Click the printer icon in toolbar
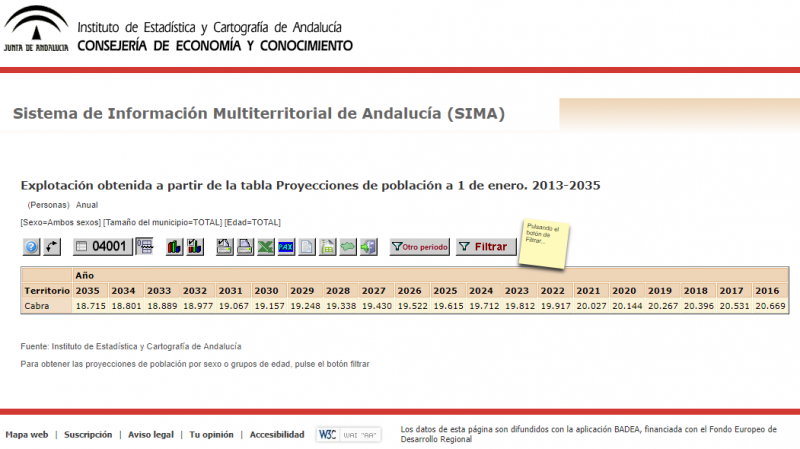Image resolution: width=800 pixels, height=449 pixels. (244, 246)
